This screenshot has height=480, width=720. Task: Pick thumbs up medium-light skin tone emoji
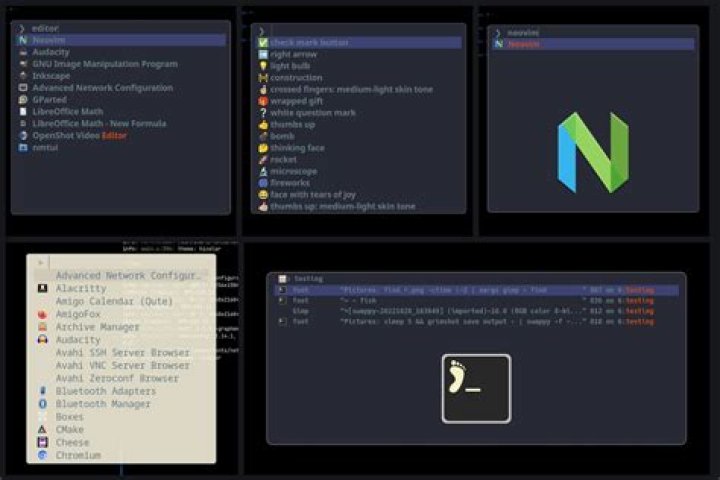(x=359, y=207)
